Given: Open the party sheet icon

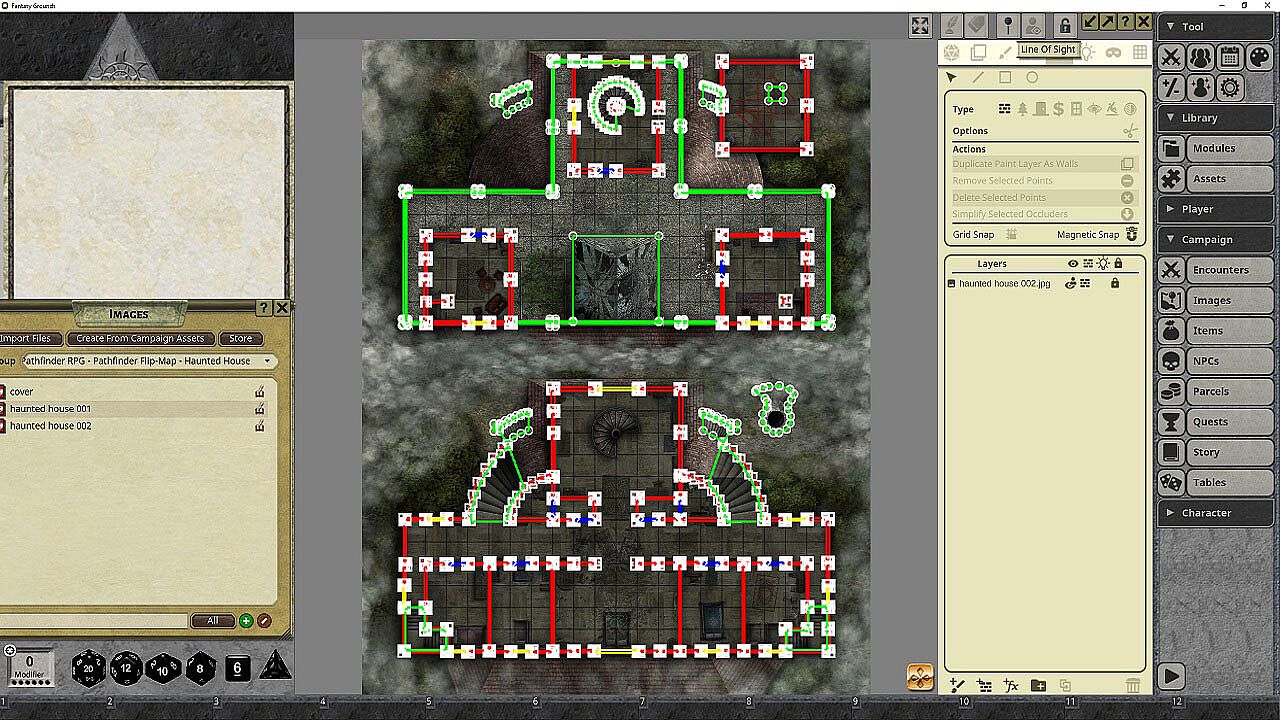Looking at the screenshot, I should (x=1200, y=57).
